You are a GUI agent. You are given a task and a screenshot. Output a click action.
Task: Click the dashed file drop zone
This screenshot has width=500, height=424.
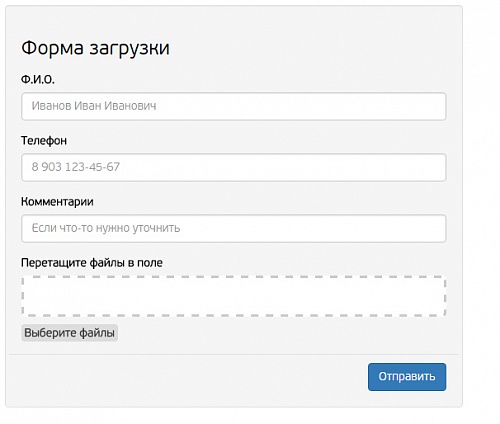point(234,296)
